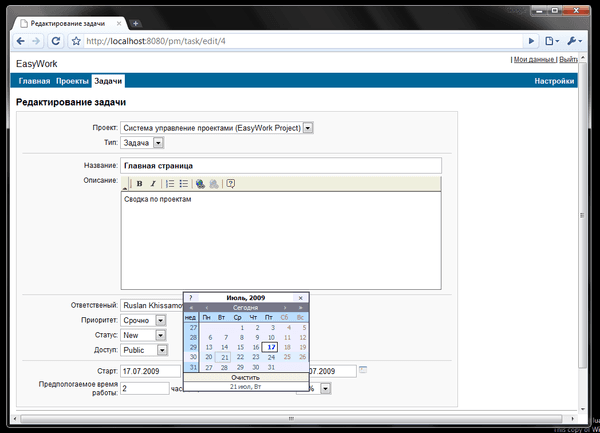Open the Доступ dropdown

coord(162,350)
